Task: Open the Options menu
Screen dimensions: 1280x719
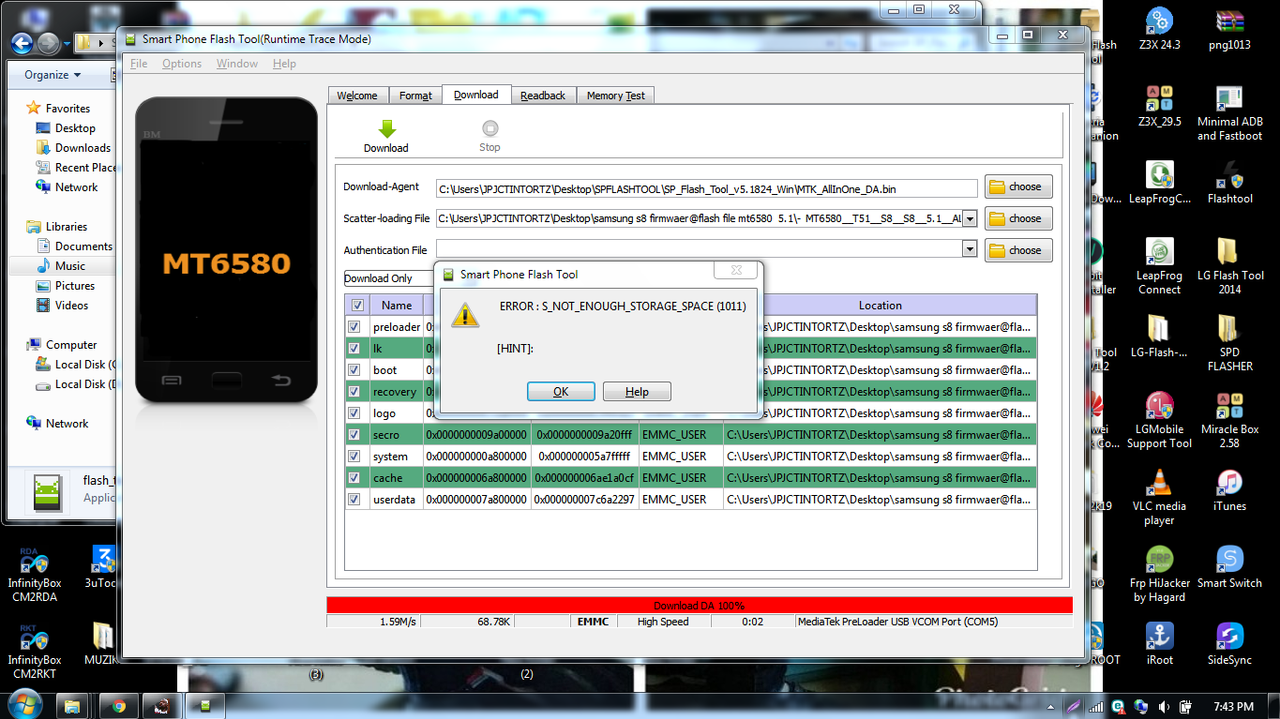Action: tap(182, 64)
